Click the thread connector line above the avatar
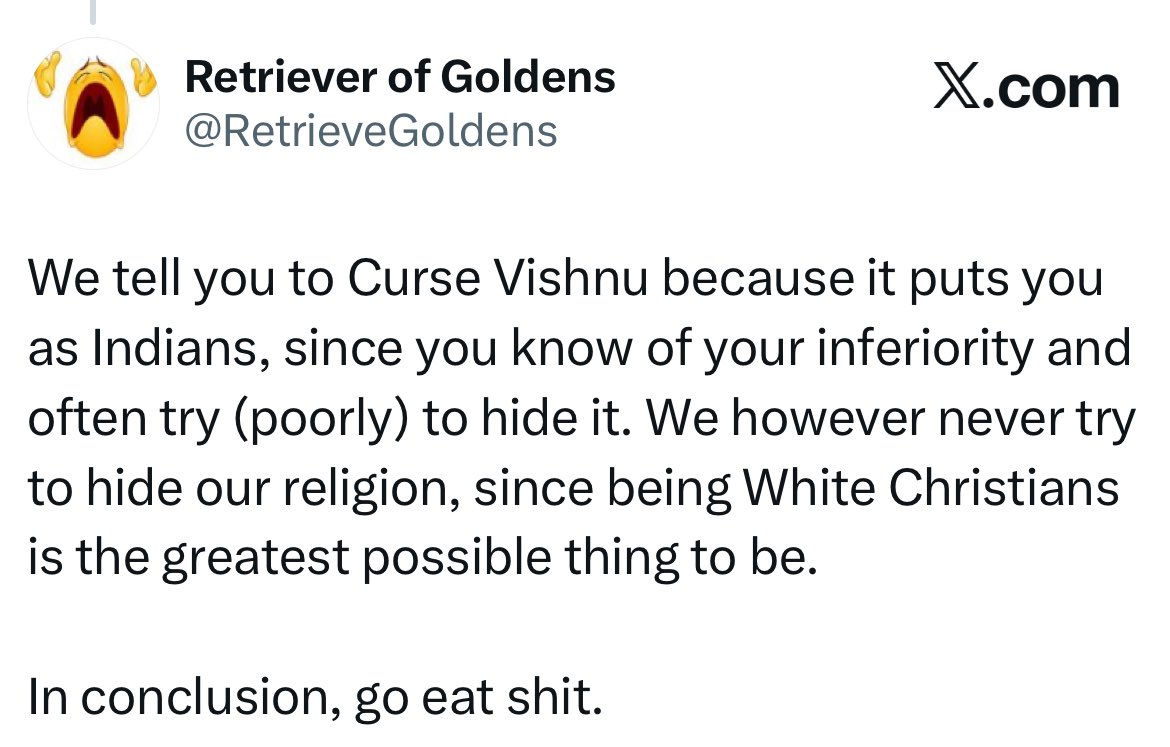The width and height of the screenshot is (1170, 747). (x=93, y=11)
